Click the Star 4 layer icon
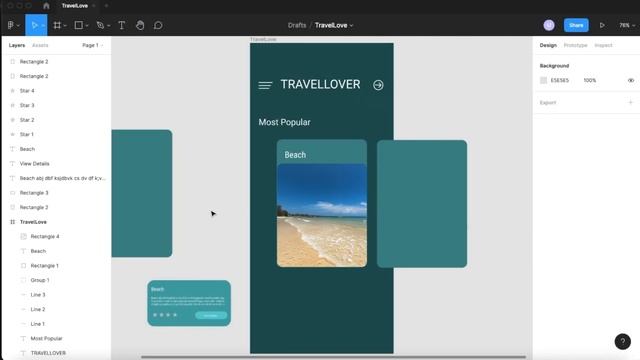This screenshot has width=640, height=360. 13,91
